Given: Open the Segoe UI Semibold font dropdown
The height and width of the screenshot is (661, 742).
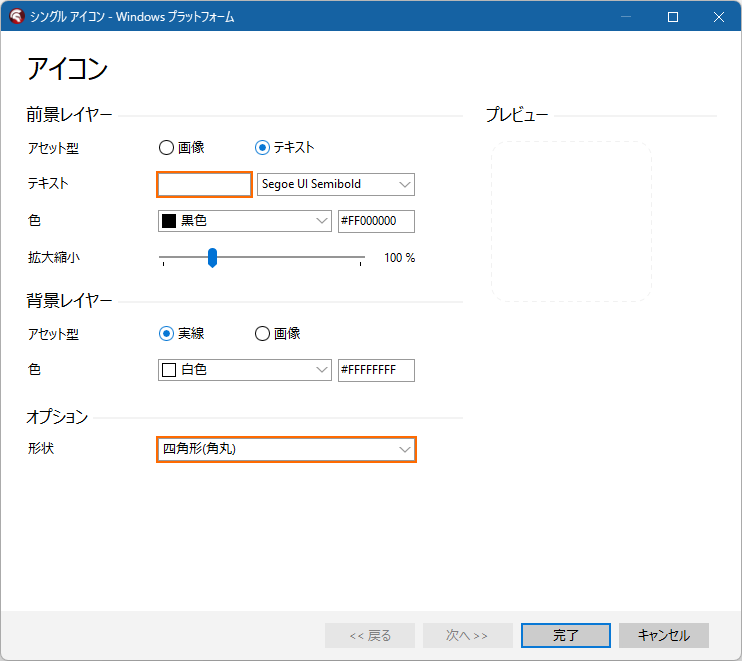Looking at the screenshot, I should [336, 184].
